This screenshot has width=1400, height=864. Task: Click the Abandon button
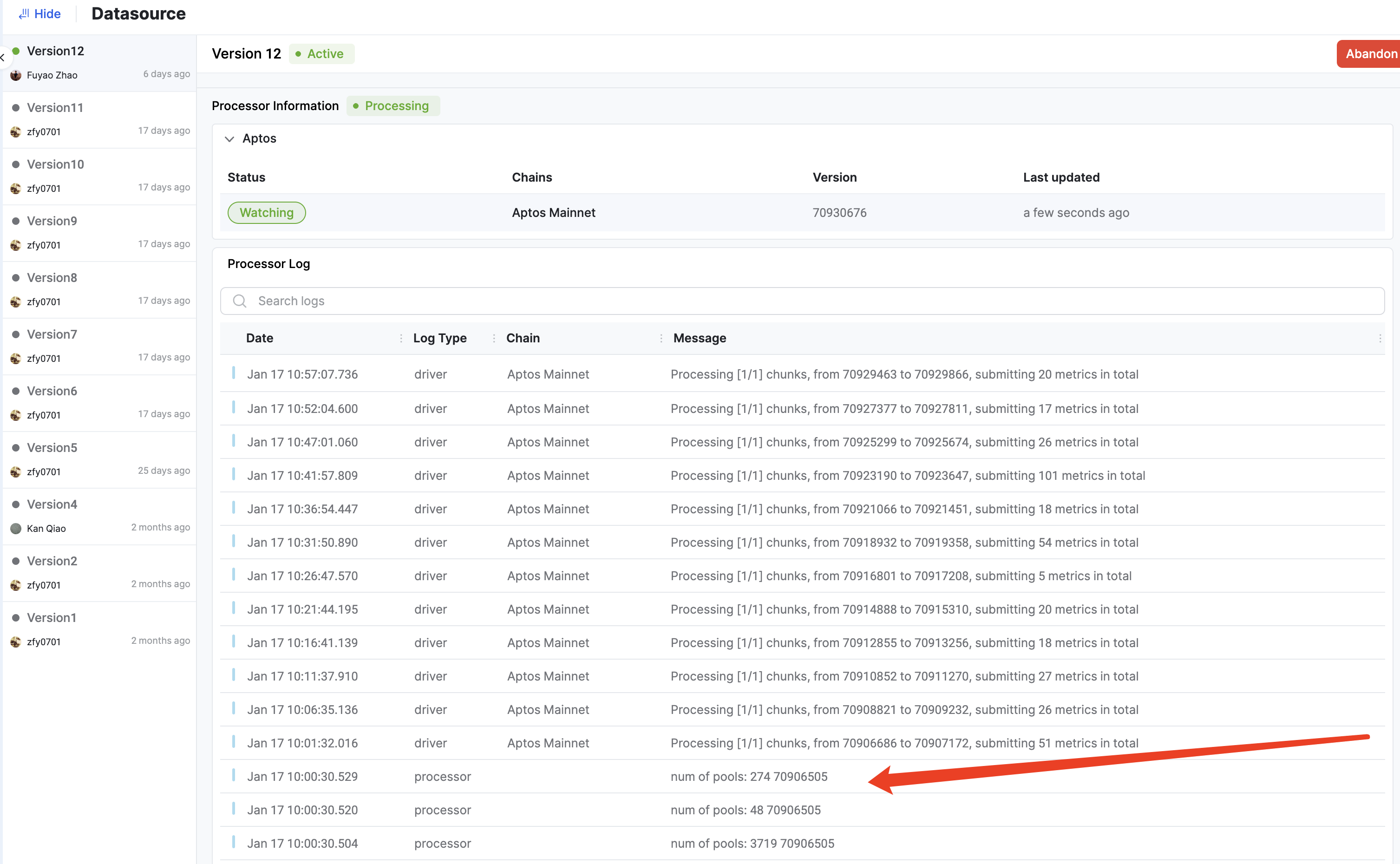pyautogui.click(x=1369, y=54)
